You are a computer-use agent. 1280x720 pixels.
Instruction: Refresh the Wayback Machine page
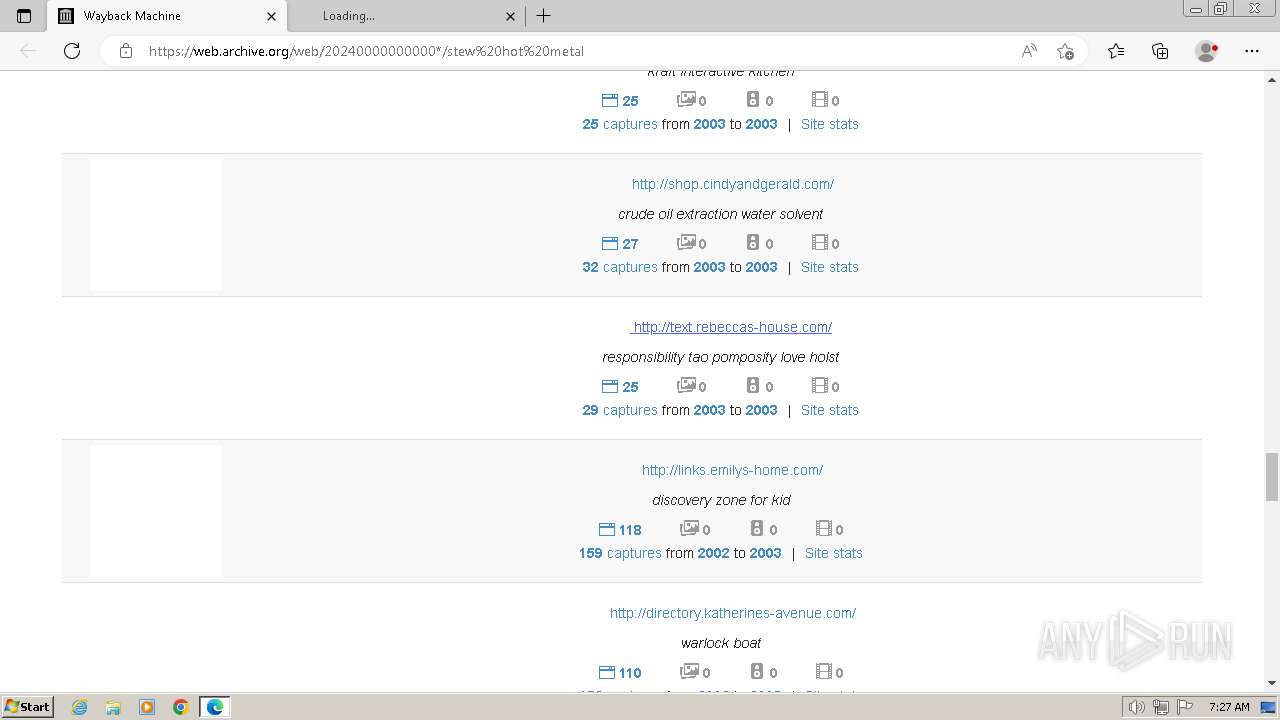72,51
